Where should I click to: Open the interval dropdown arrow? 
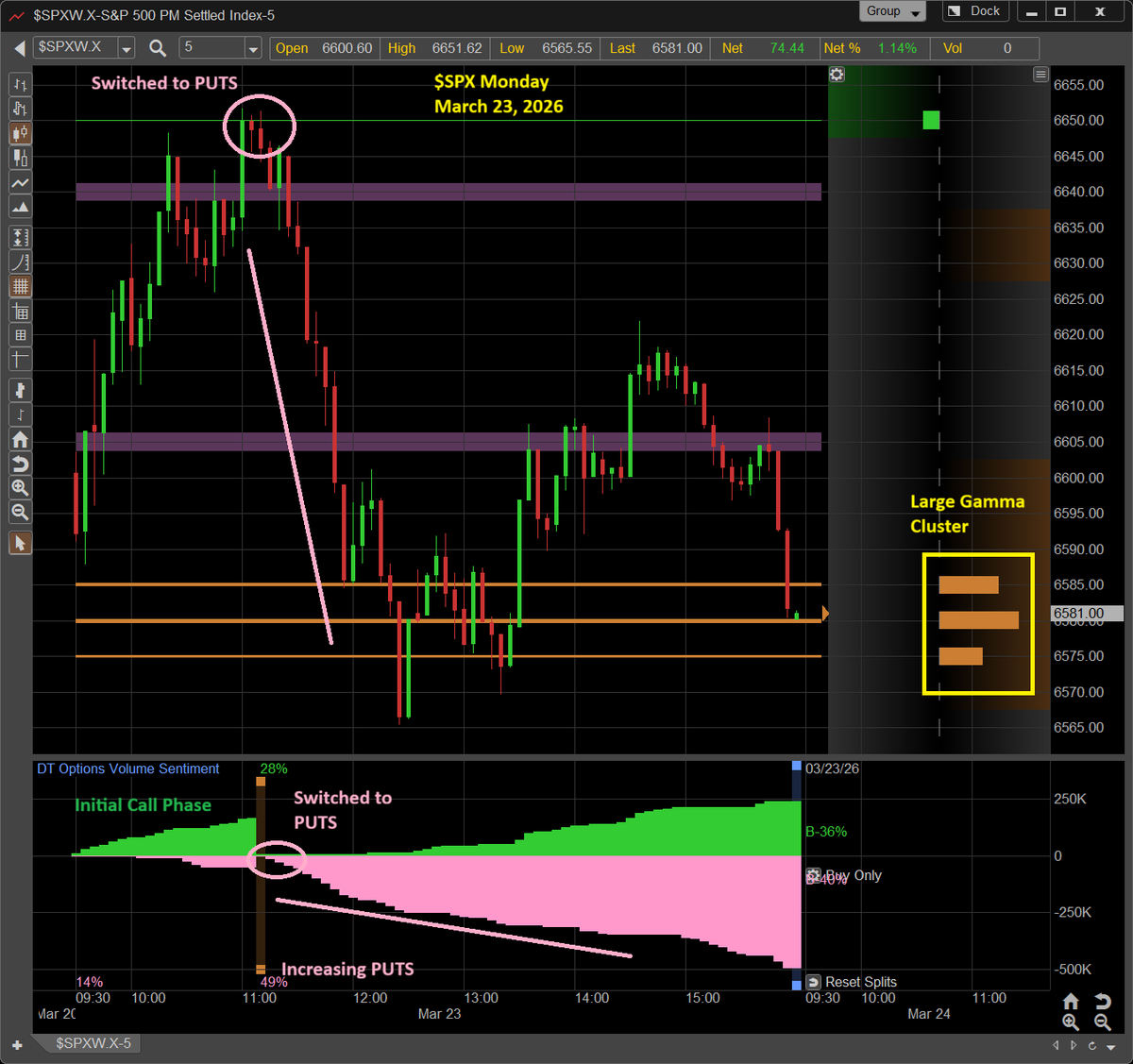click(252, 48)
